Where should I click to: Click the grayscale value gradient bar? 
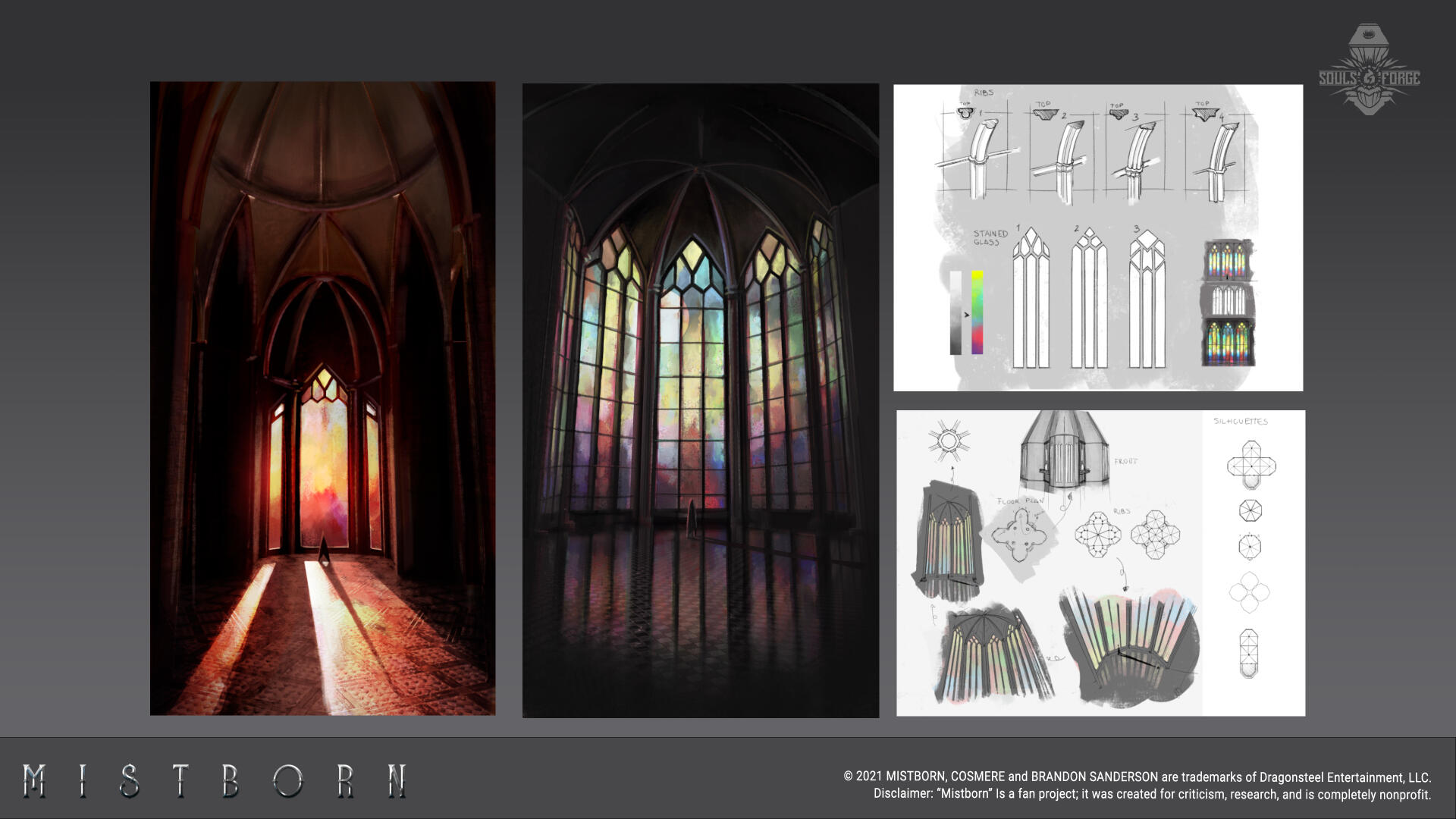pyautogui.click(x=955, y=312)
